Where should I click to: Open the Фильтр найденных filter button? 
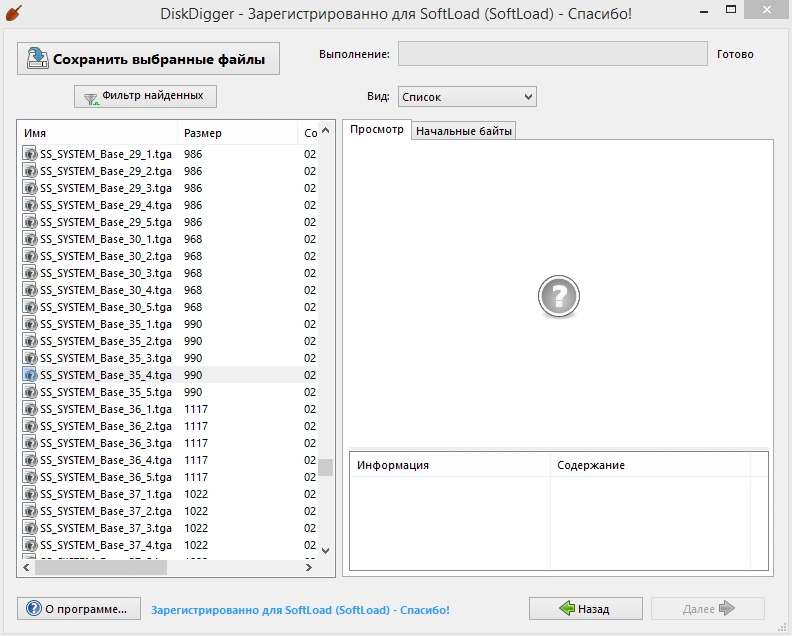coord(145,96)
